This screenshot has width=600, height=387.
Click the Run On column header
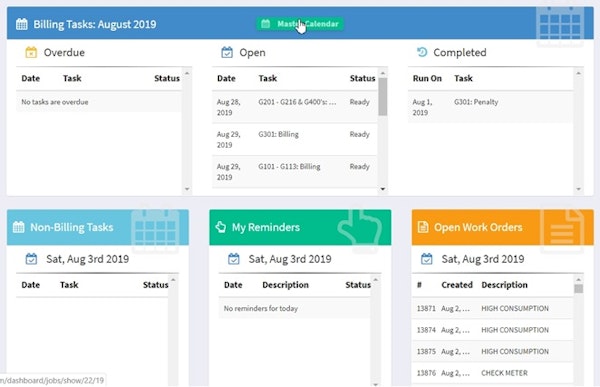(427, 78)
